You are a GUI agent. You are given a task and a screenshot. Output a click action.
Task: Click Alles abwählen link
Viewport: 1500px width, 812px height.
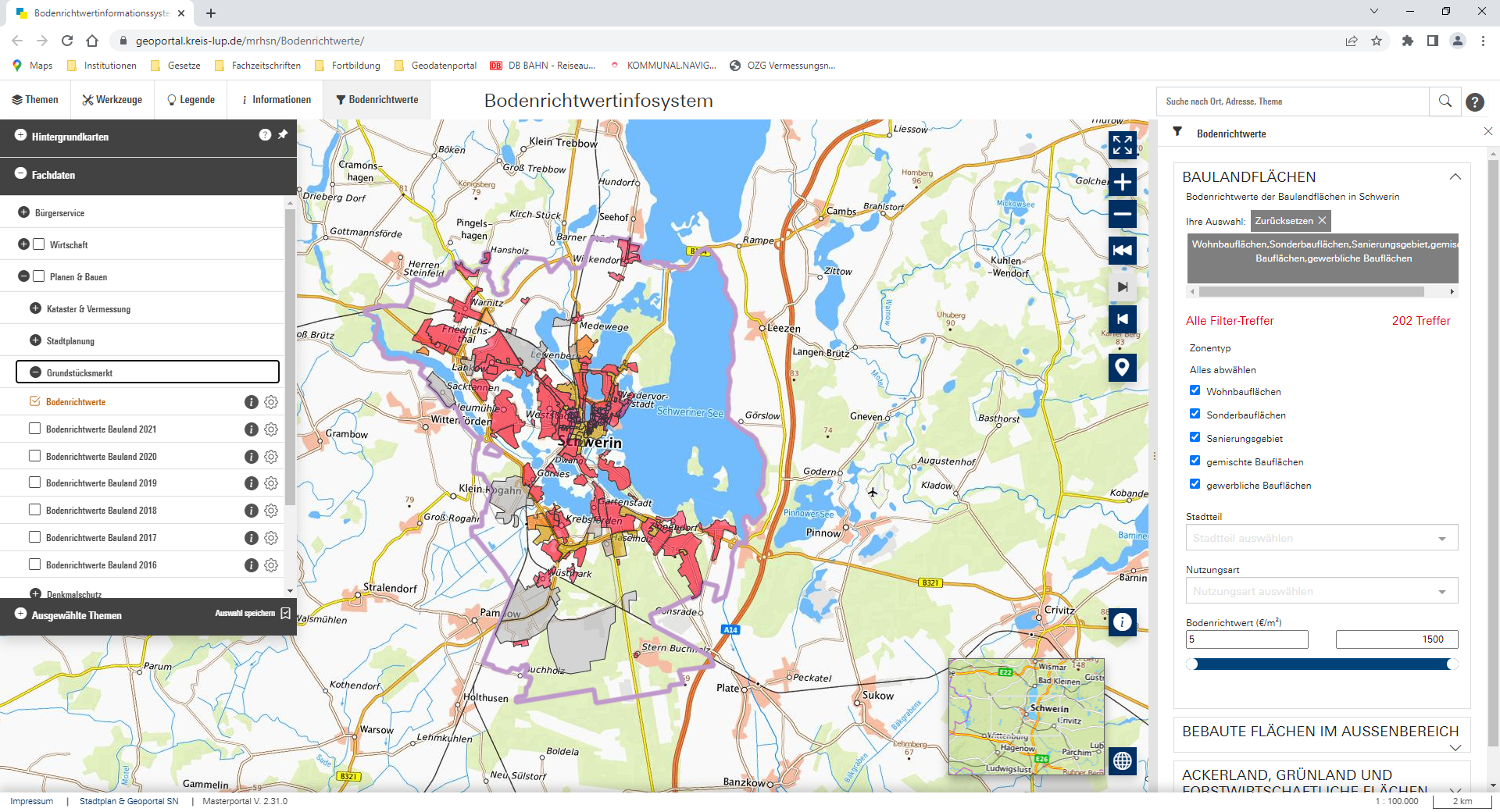pyautogui.click(x=1223, y=370)
